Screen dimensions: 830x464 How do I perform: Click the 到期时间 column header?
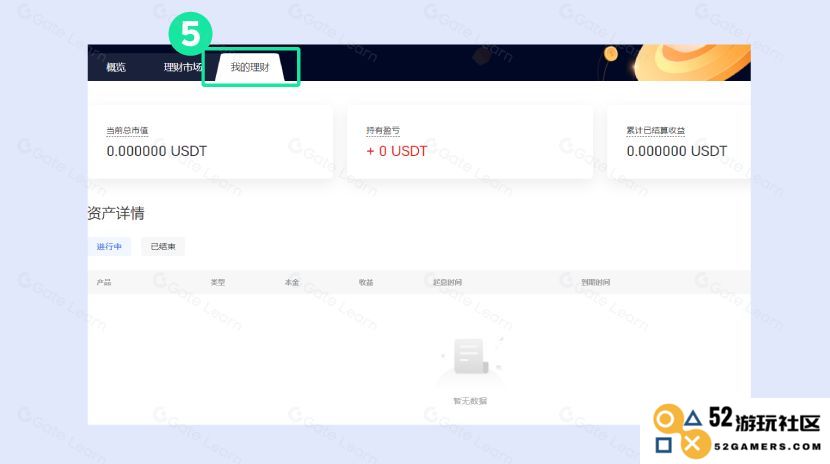[596, 283]
